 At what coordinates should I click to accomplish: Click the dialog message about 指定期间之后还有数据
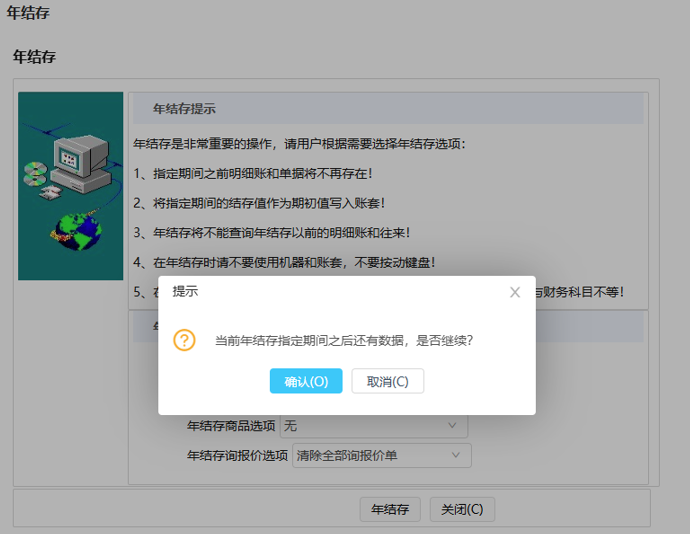click(x=344, y=340)
